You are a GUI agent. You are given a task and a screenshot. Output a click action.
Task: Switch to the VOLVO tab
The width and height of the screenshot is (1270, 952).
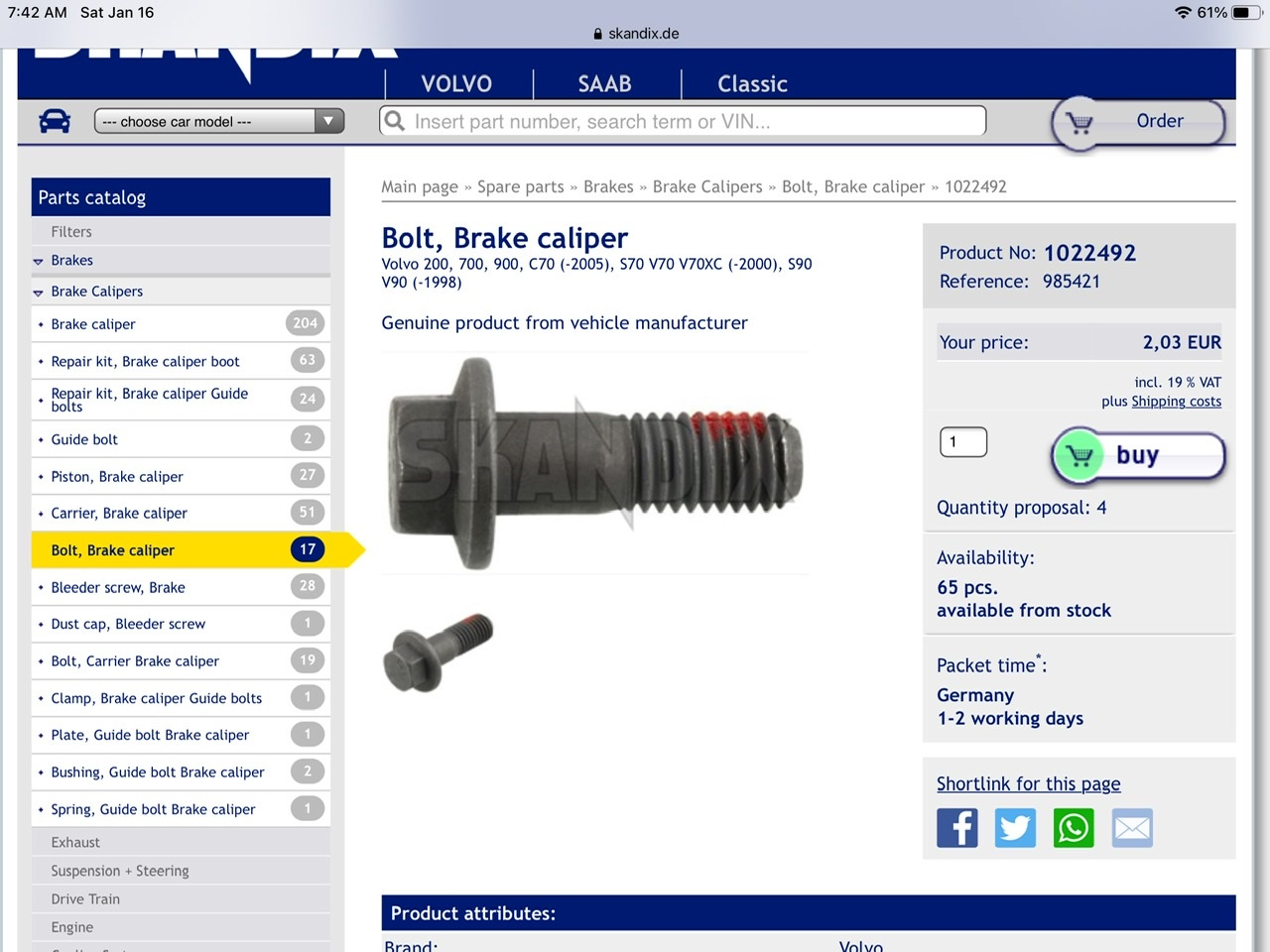click(456, 84)
